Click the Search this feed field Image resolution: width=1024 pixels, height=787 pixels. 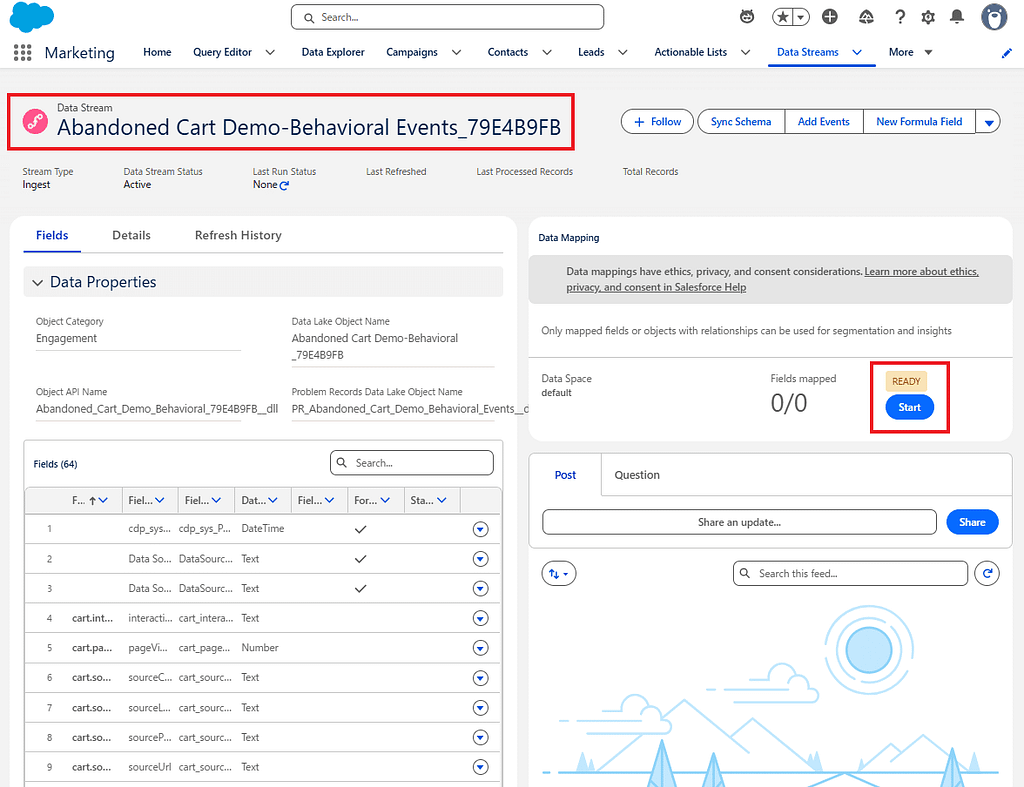pos(850,573)
